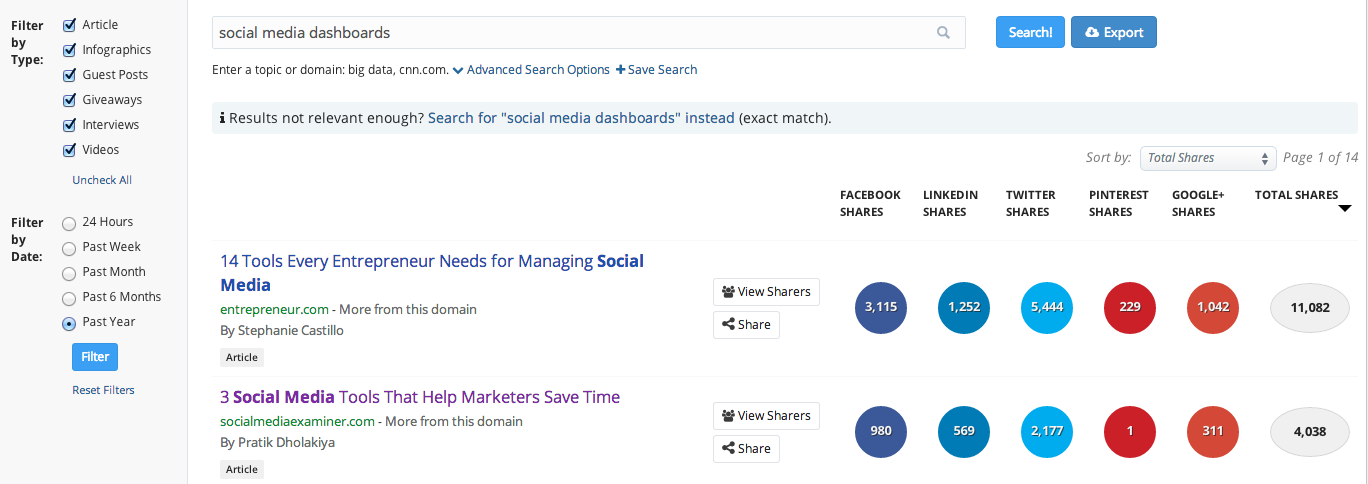
Task: Uncheck the Giveaways checkbox
Action: [x=70, y=100]
